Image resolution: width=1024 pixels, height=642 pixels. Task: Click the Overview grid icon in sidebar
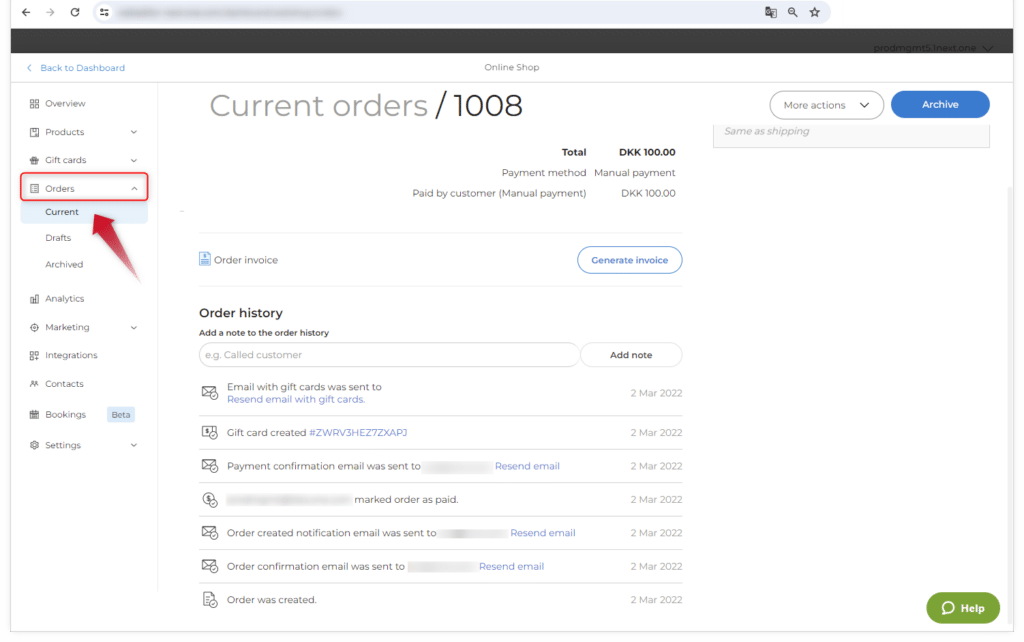coord(34,104)
